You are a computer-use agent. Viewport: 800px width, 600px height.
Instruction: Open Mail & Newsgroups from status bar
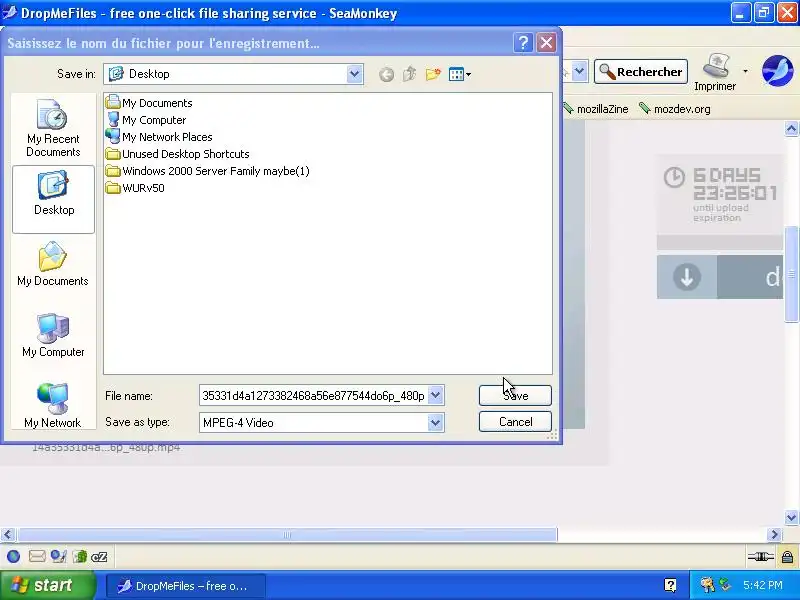[x=37, y=557]
